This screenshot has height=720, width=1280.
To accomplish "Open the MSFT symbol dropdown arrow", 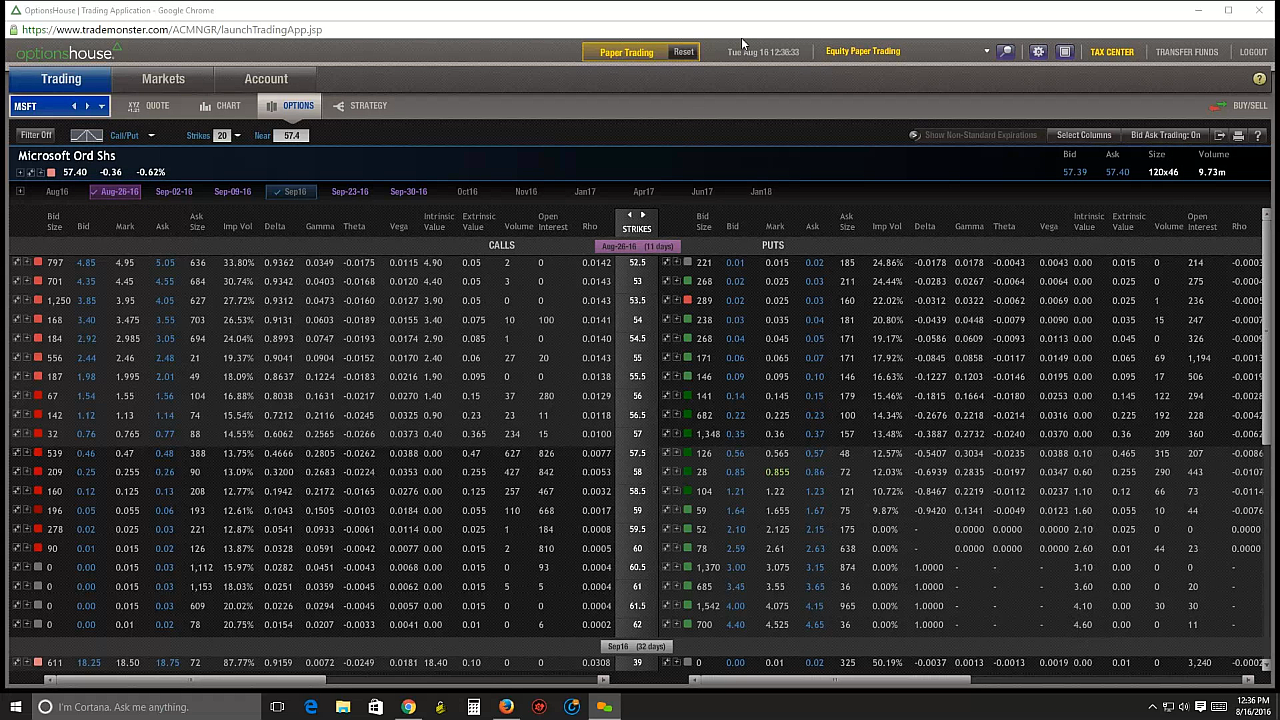I will coord(101,106).
